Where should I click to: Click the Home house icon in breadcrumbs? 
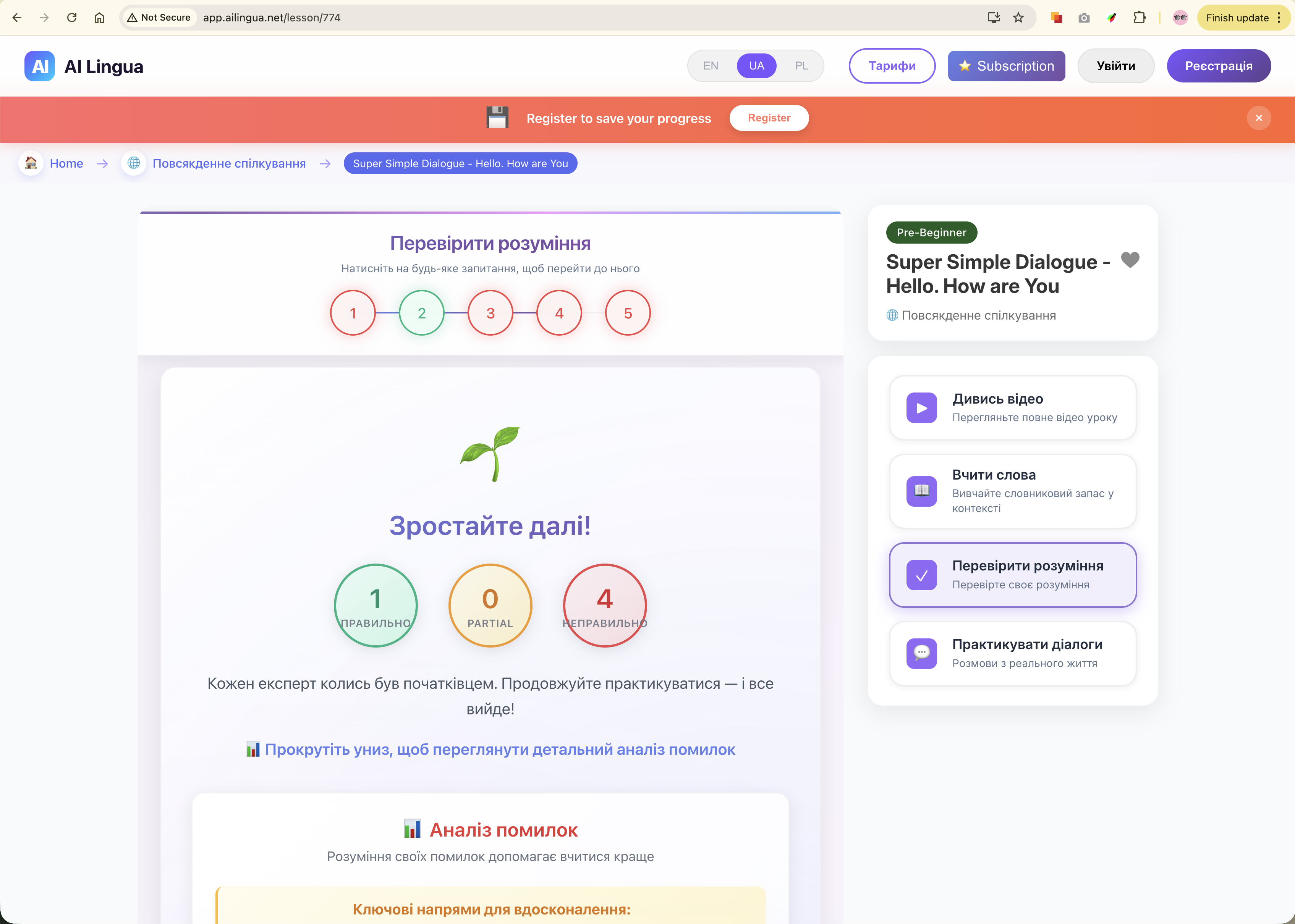[x=31, y=163]
